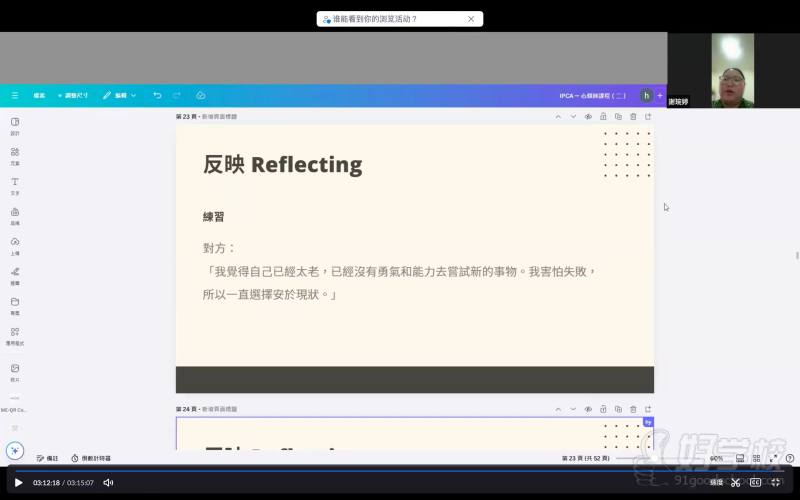
Task: Enter Canva fullscreen present mode
Action: click(x=773, y=458)
